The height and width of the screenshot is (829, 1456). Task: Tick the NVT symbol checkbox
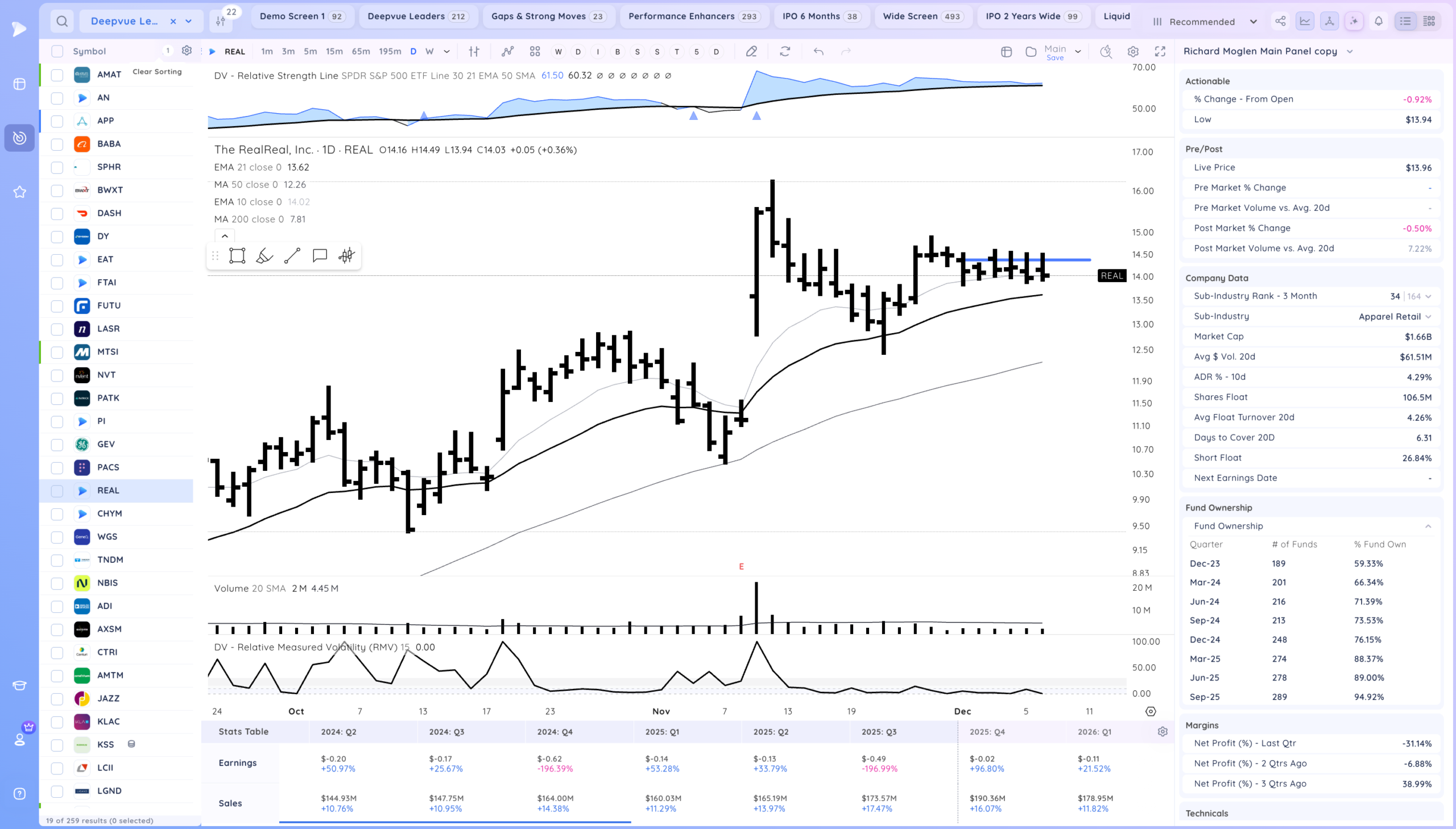(57, 375)
